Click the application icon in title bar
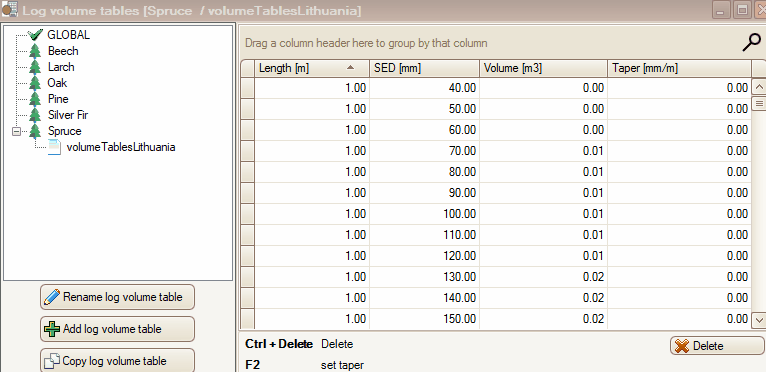Viewport: 766px width, 372px height. tap(10, 10)
